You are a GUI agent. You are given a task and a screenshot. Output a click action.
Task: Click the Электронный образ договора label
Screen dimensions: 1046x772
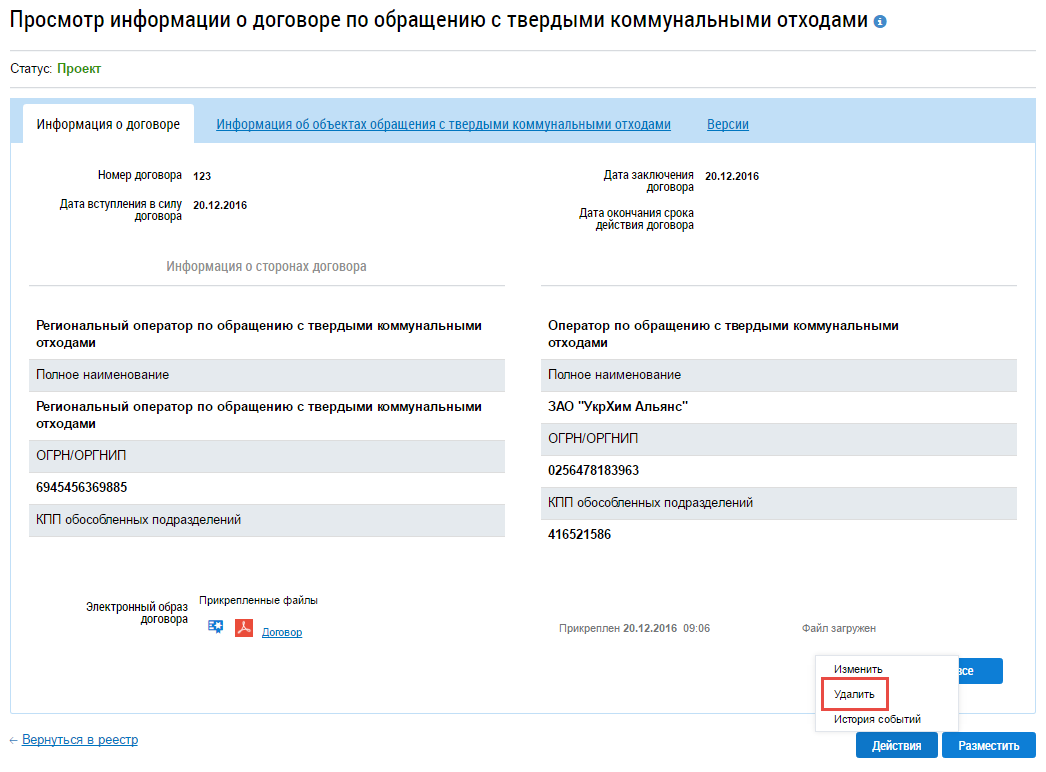click(x=136, y=613)
